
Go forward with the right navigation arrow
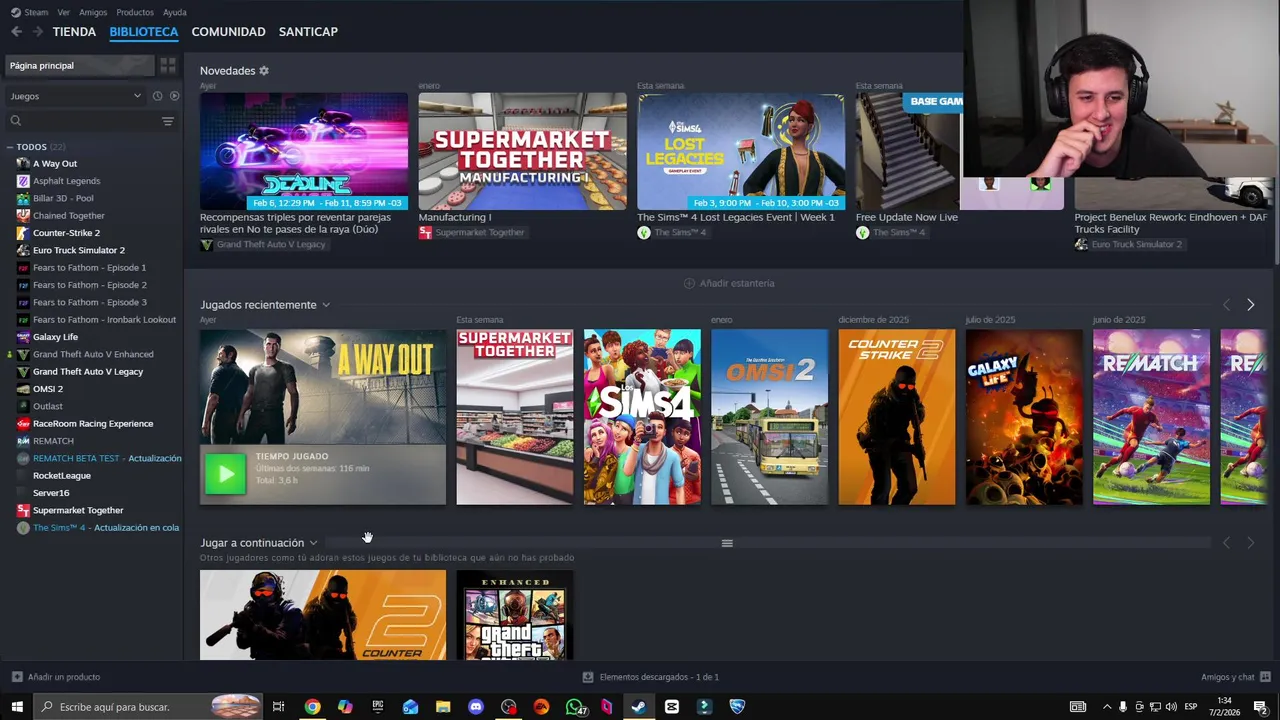[38, 32]
